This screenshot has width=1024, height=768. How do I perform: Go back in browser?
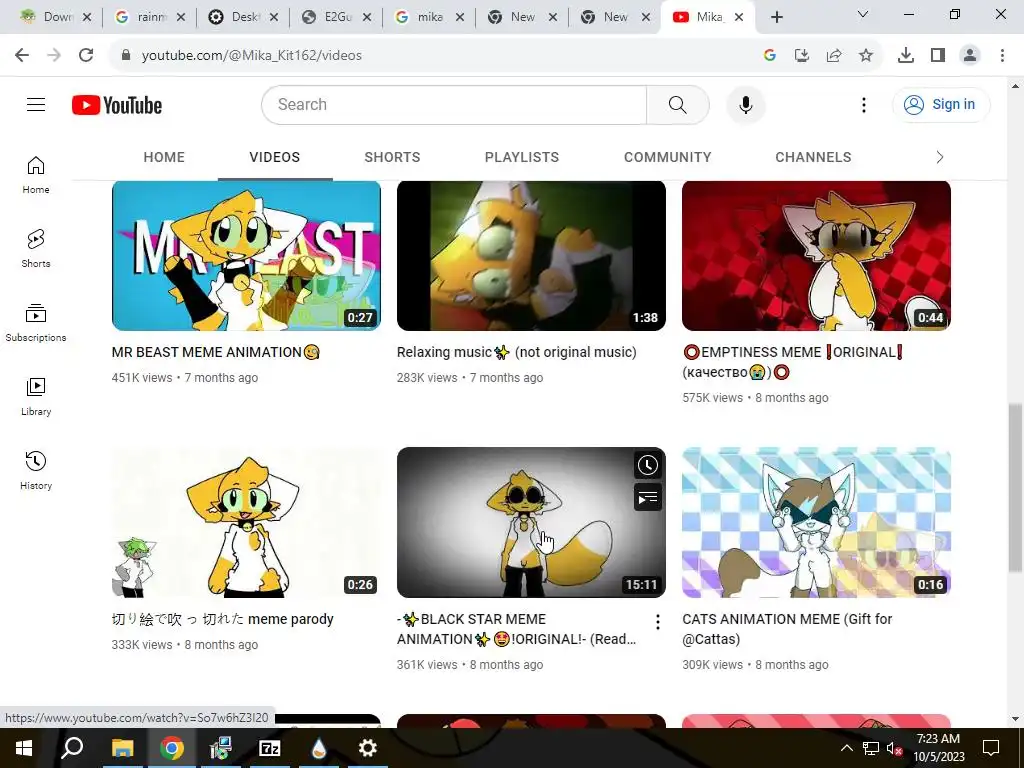coord(22,55)
